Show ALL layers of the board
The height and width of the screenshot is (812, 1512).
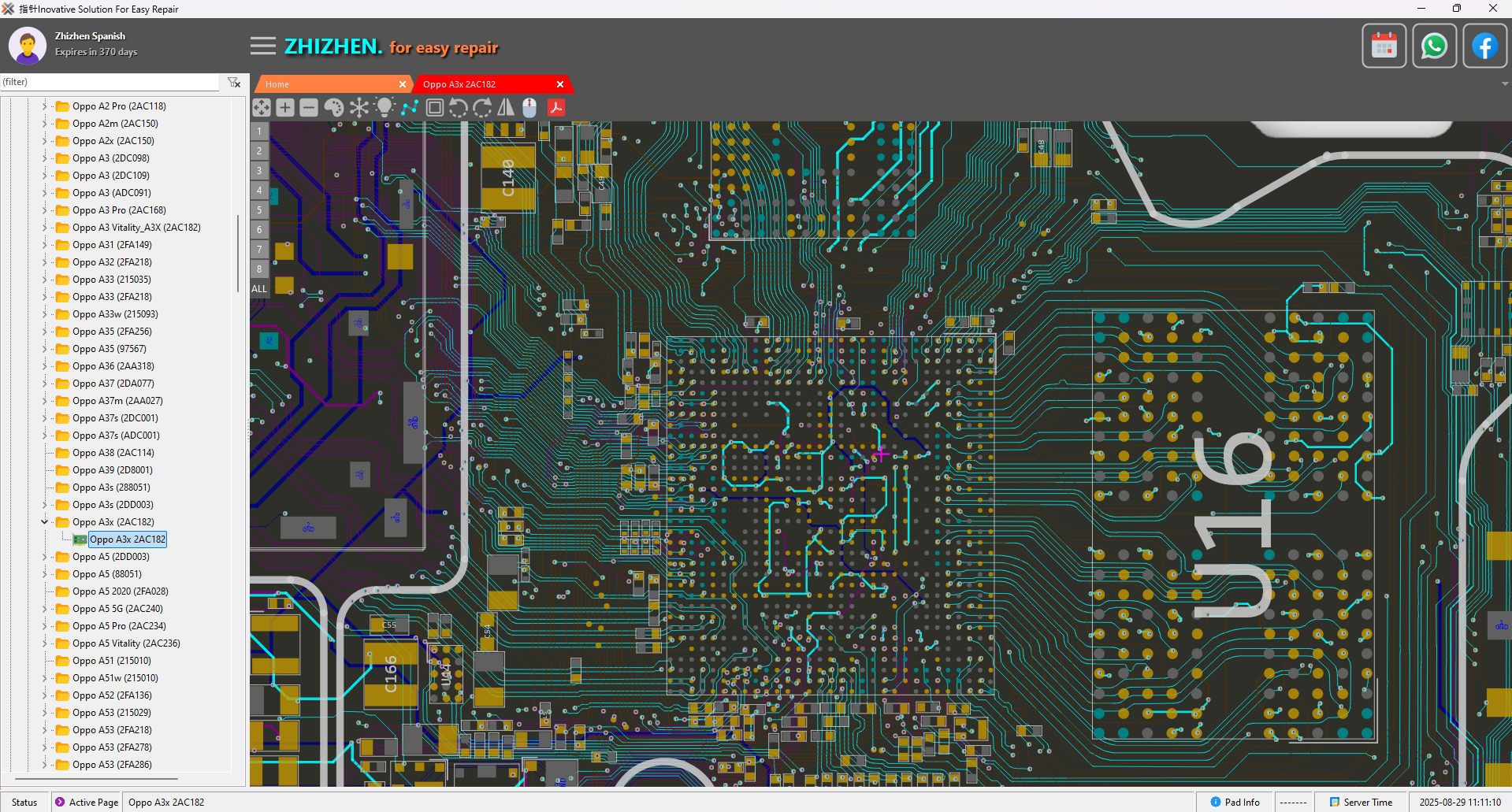[x=259, y=289]
